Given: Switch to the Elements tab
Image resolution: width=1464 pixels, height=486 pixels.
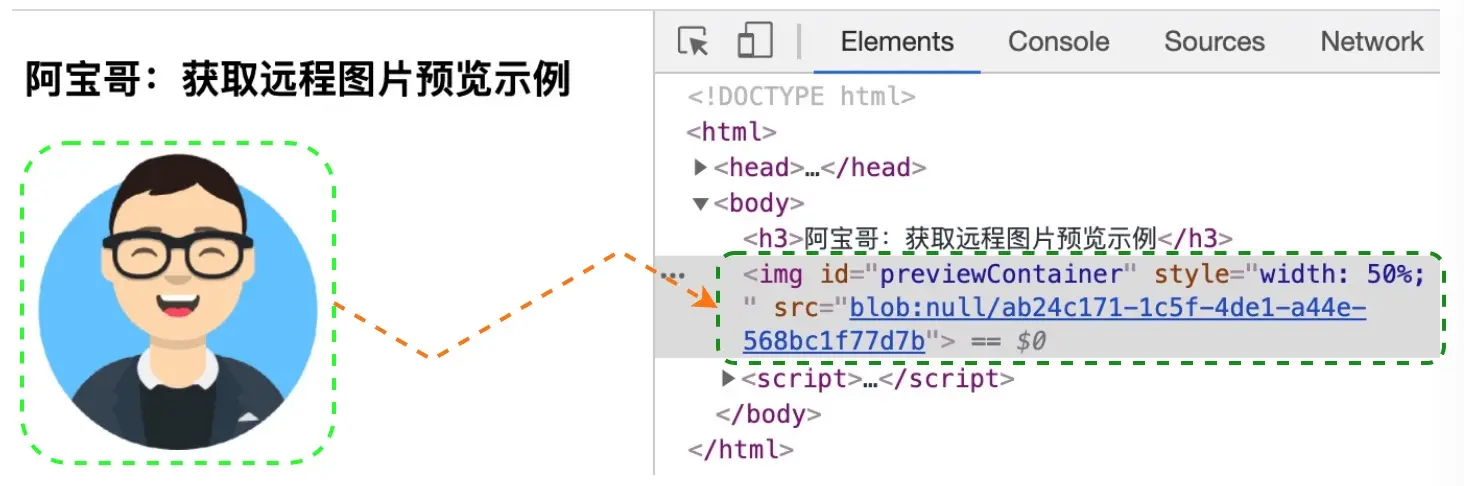Looking at the screenshot, I should point(897,42).
